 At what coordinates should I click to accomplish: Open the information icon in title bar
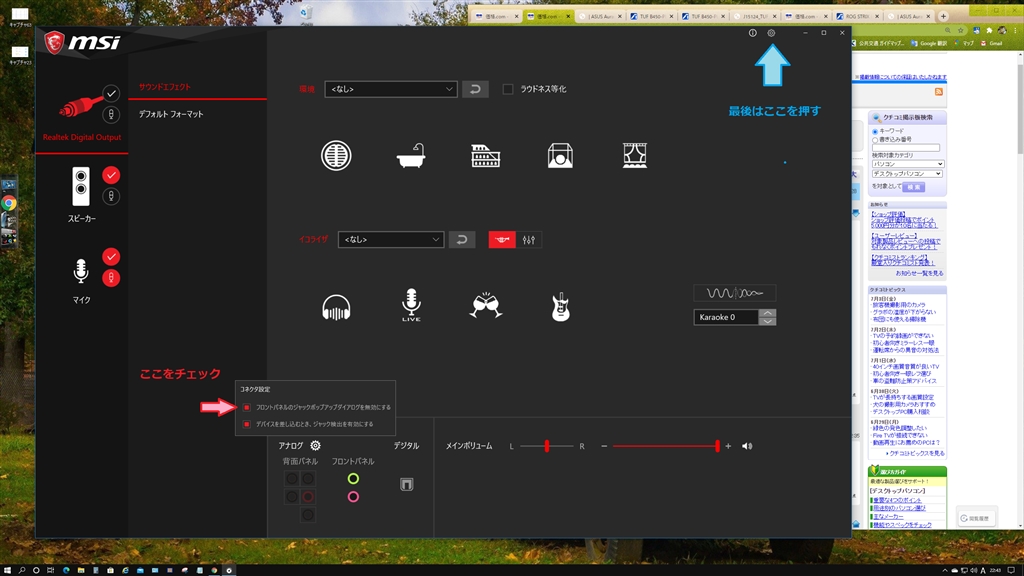(x=752, y=33)
